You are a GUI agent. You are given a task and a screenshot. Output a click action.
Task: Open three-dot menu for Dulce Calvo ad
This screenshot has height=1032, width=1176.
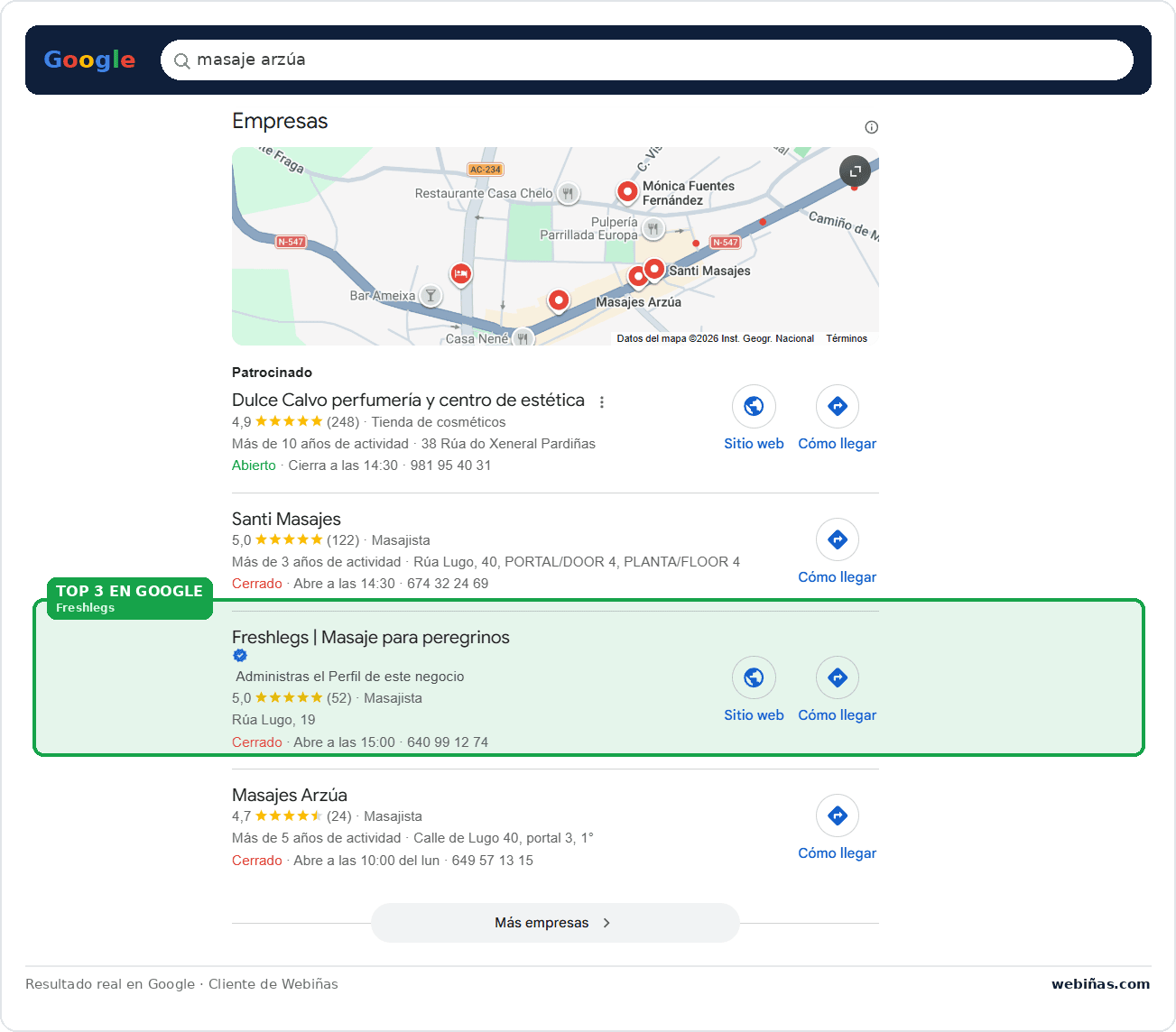602,402
